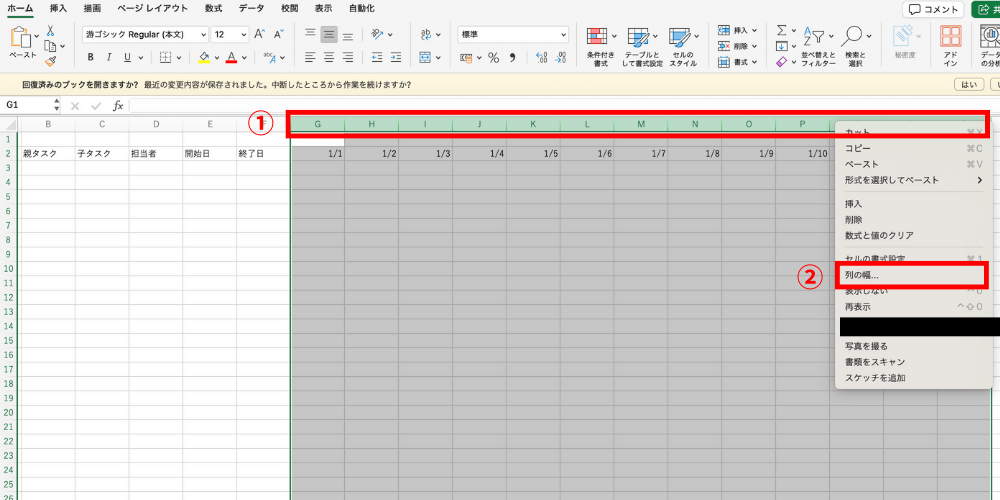
Task: Align text left
Action: [x=310, y=57]
